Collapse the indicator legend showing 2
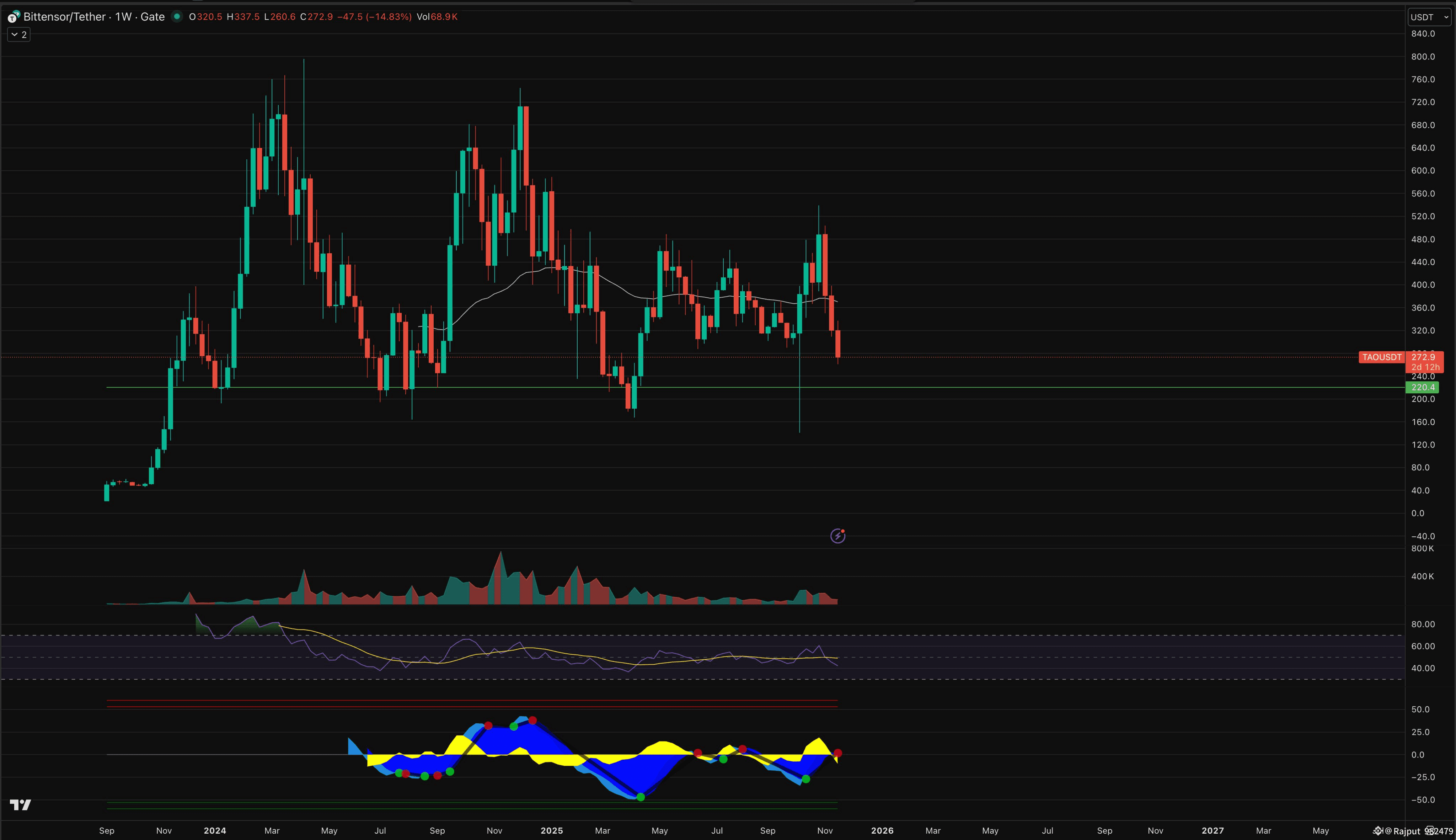 tap(18, 34)
